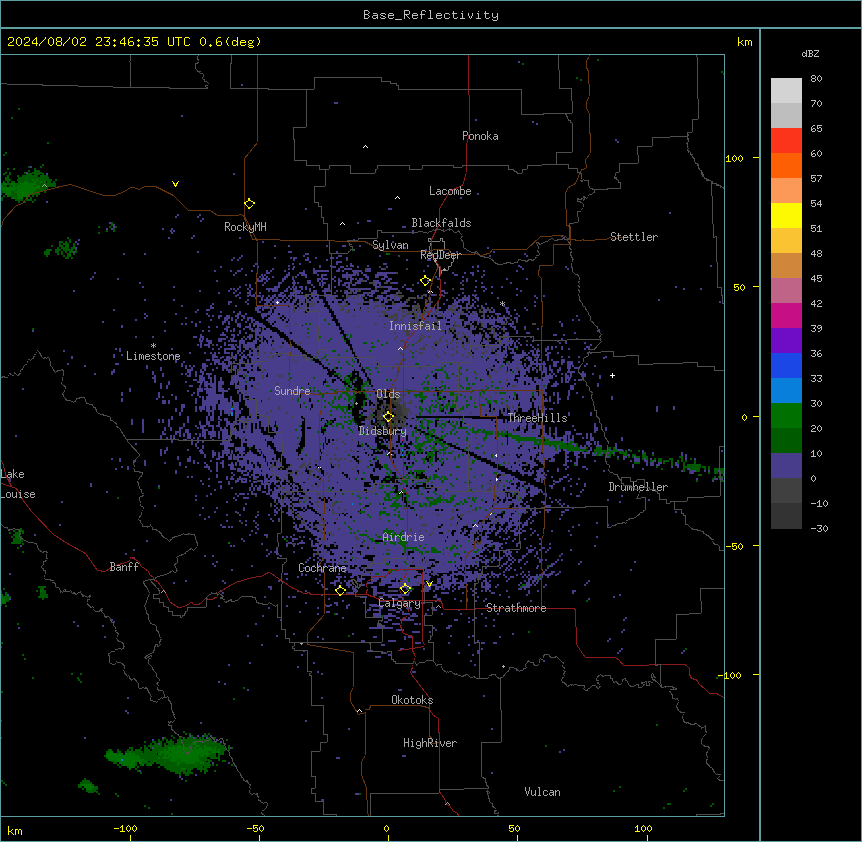Click the yellow marker above RockyMH
The width and height of the screenshot is (862, 842).
click(x=250, y=204)
